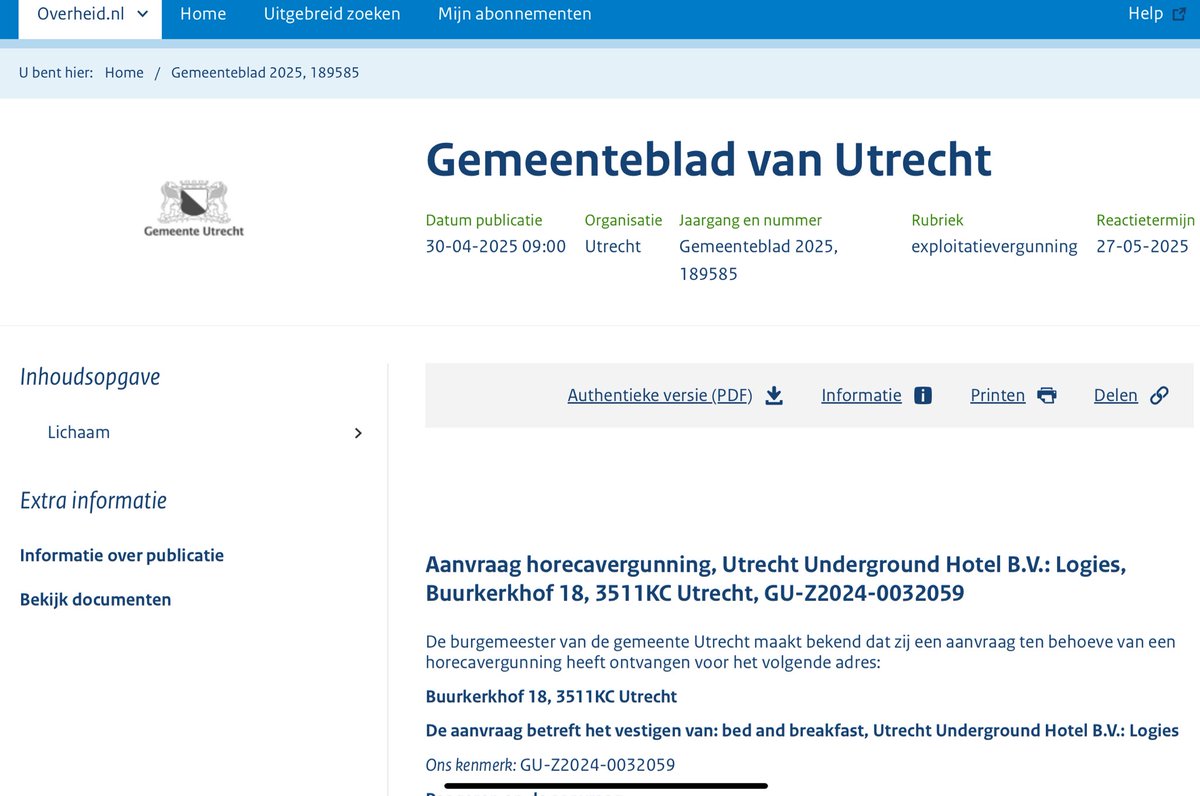Click the bold address Buurkerkhof 18, 3511KC Utrecht

[x=551, y=696]
